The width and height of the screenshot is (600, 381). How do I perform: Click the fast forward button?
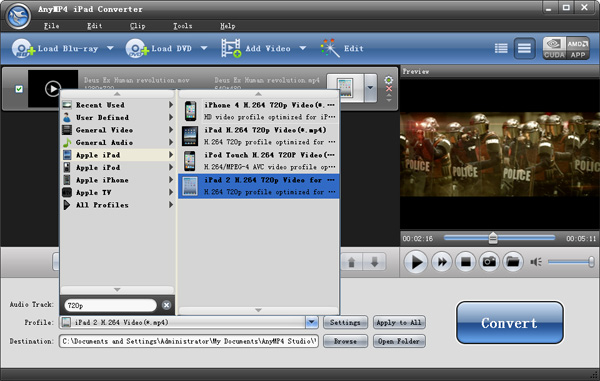pos(442,262)
